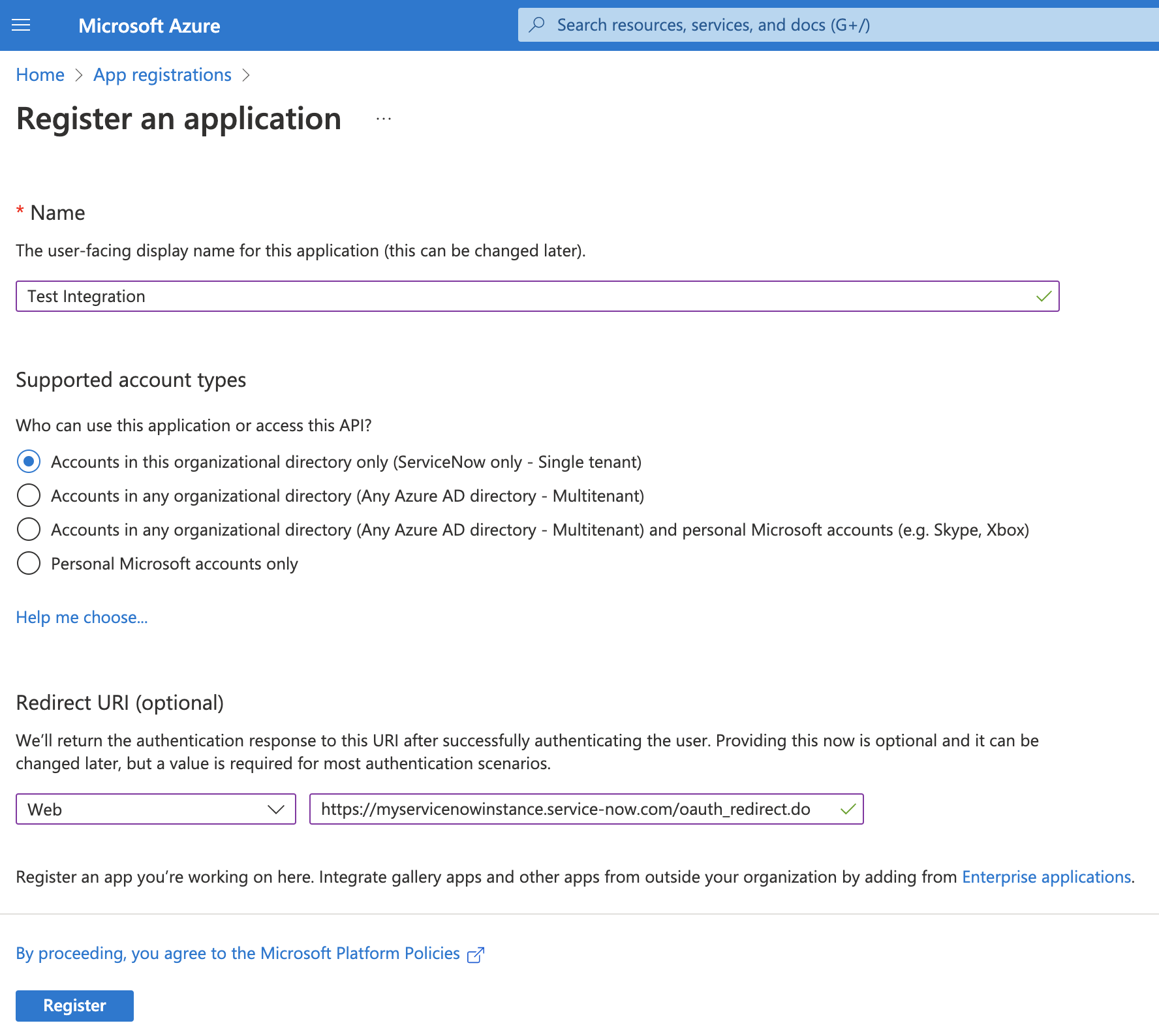Click the search magnifier icon
The width and height of the screenshot is (1159, 1036).
pos(536,25)
